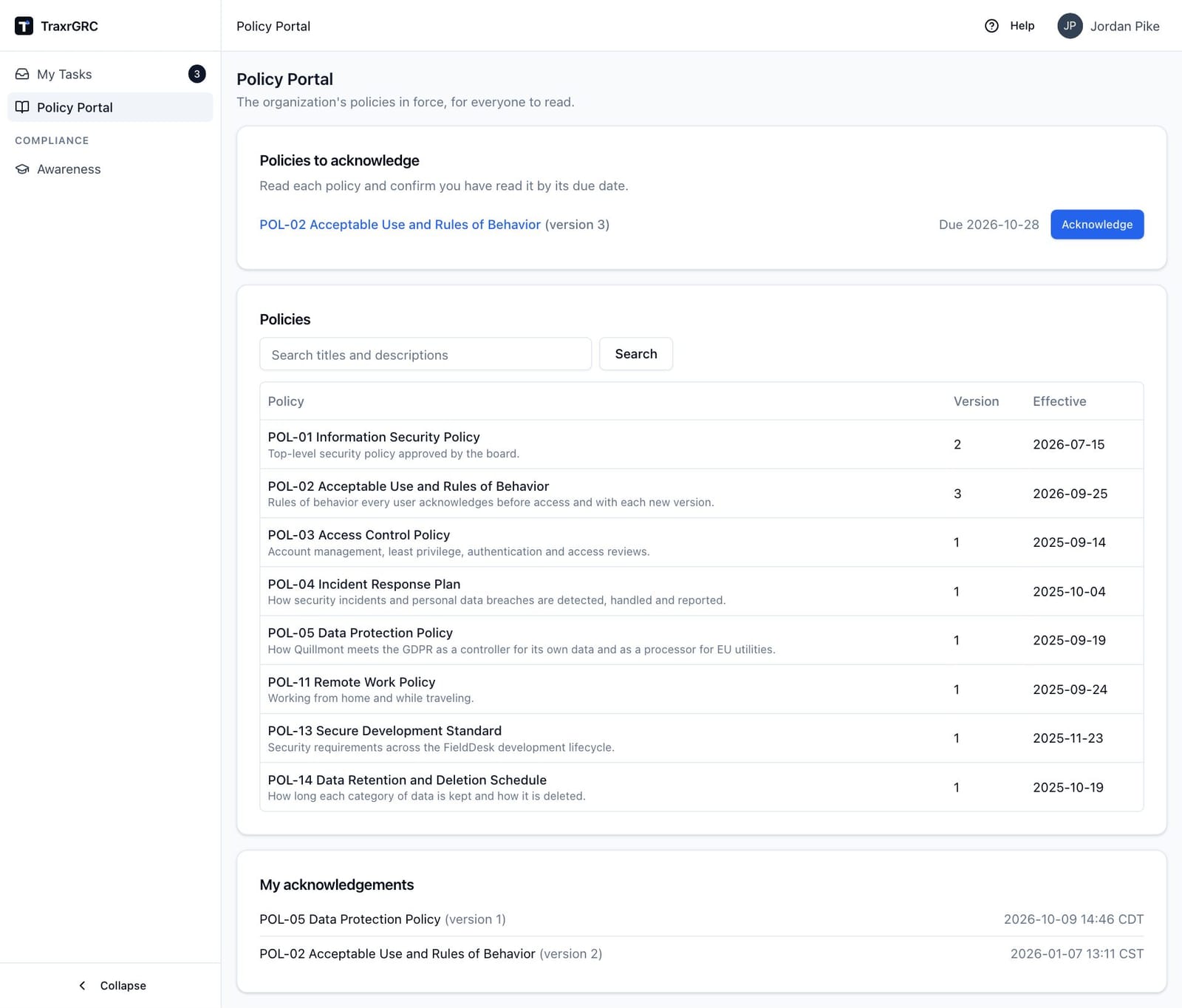The height and width of the screenshot is (1008, 1182).
Task: Click the Search button
Action: 635,354
